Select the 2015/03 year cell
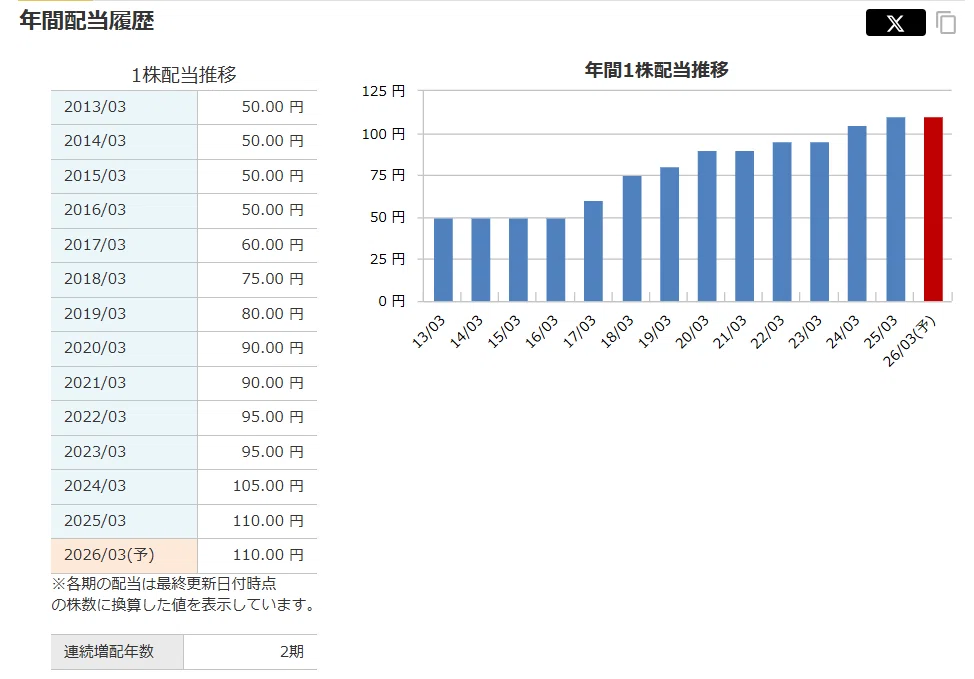This screenshot has height=679, width=974. tap(124, 176)
